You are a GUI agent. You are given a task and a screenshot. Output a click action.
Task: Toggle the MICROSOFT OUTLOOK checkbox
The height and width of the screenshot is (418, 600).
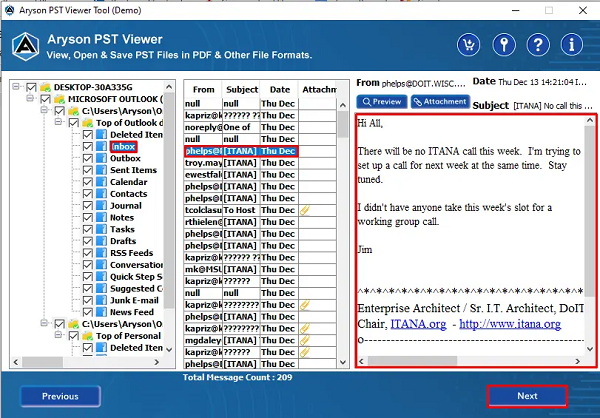click(x=45, y=99)
